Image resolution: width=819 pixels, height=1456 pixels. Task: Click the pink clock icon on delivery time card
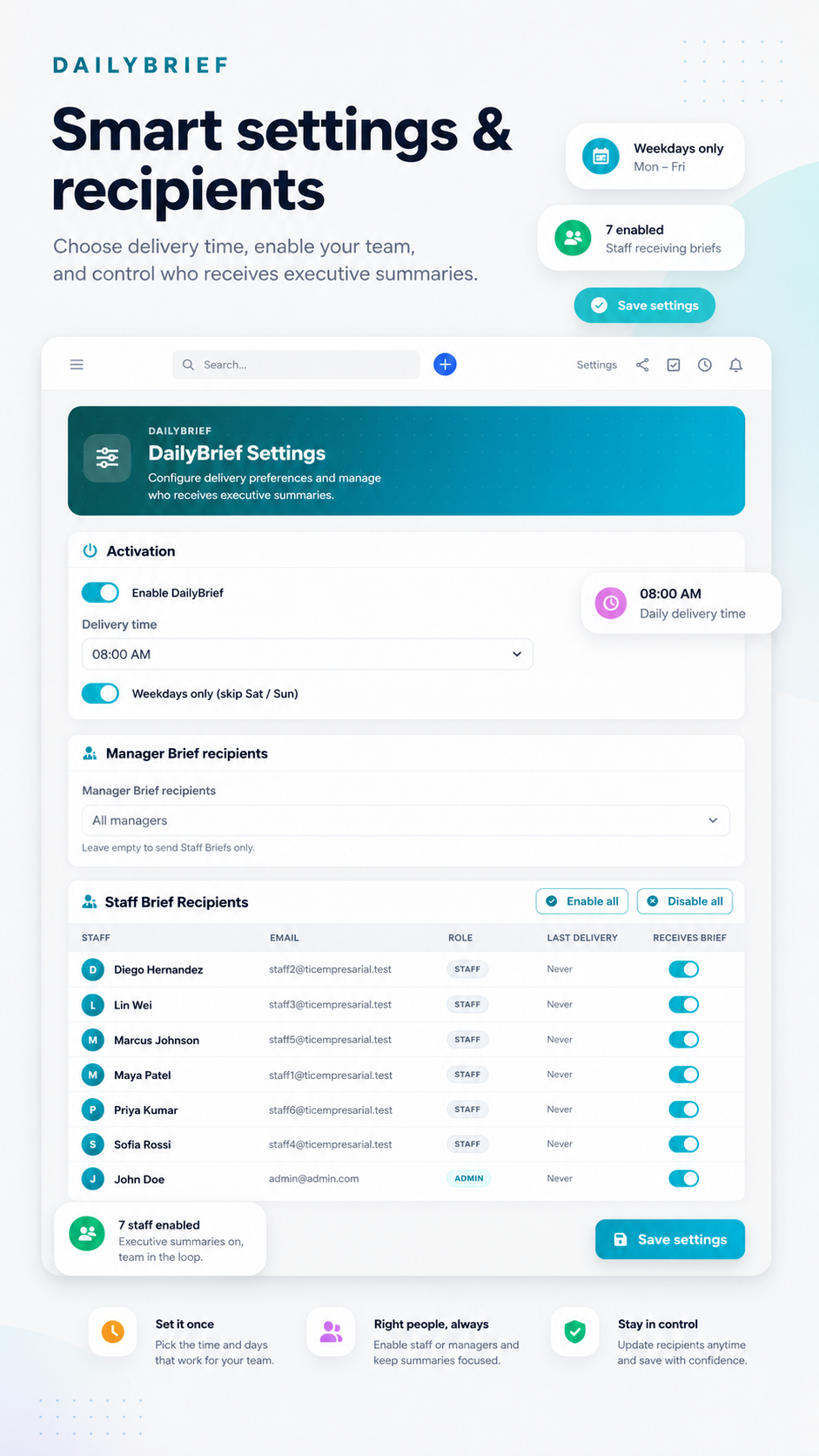coord(611,603)
